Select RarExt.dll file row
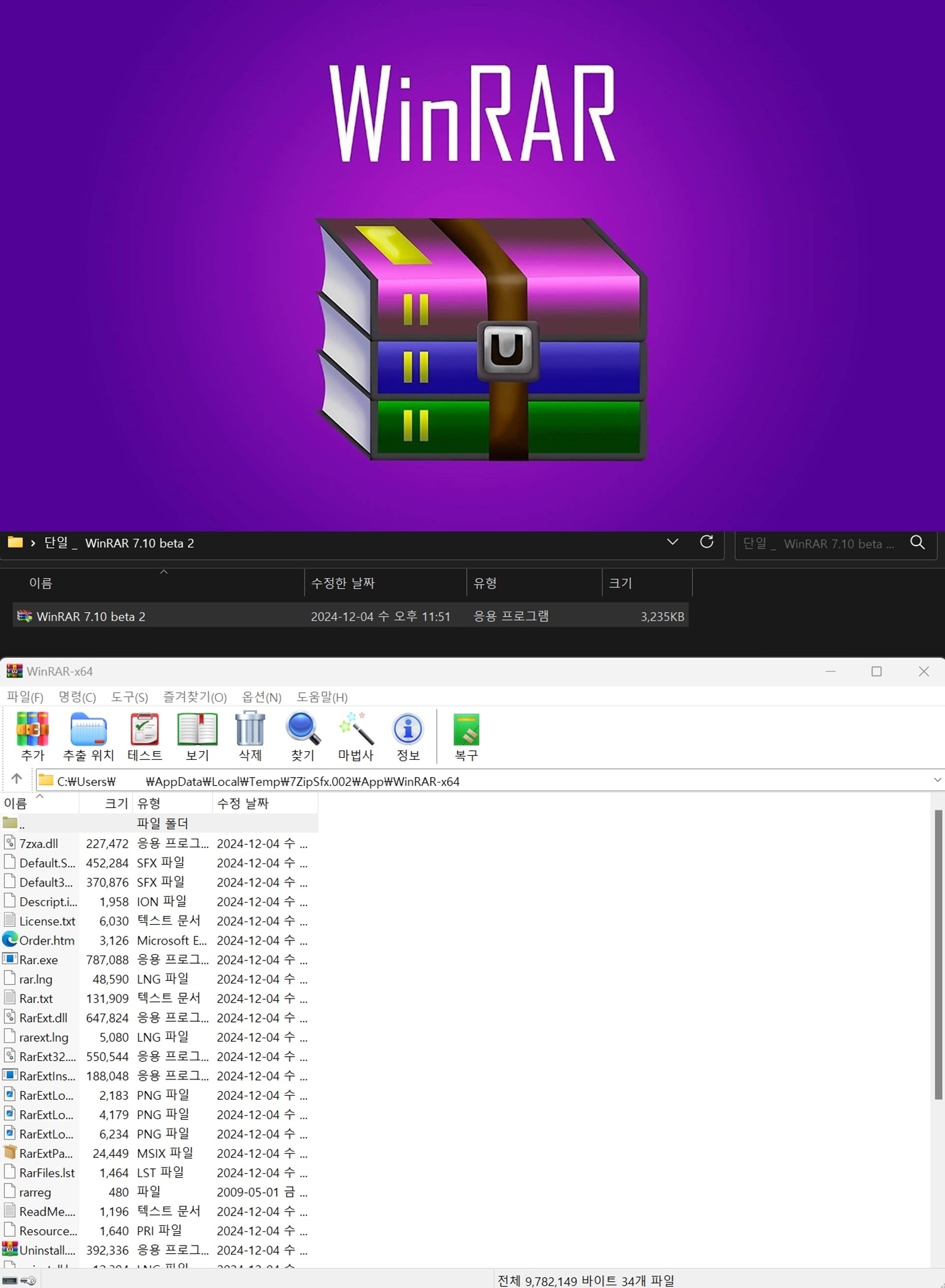The image size is (945, 1288). pos(159,1018)
